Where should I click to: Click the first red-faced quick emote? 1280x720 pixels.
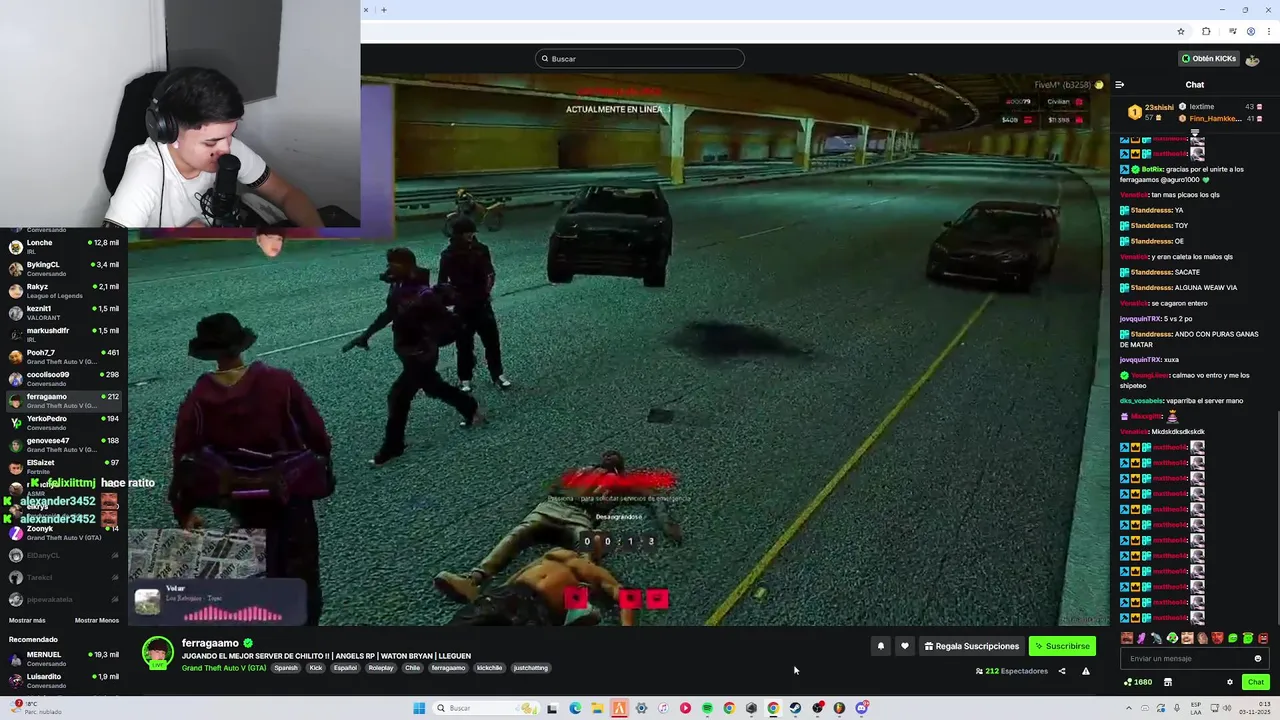pyautogui.click(x=1127, y=638)
